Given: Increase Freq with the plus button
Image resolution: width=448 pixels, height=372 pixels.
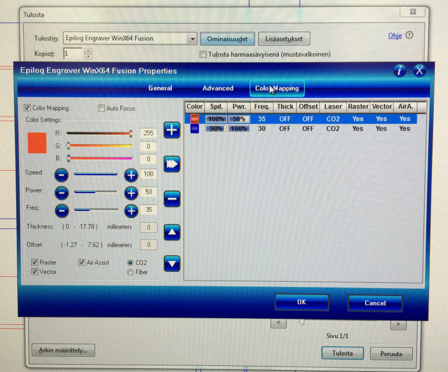Looking at the screenshot, I should [131, 210].
